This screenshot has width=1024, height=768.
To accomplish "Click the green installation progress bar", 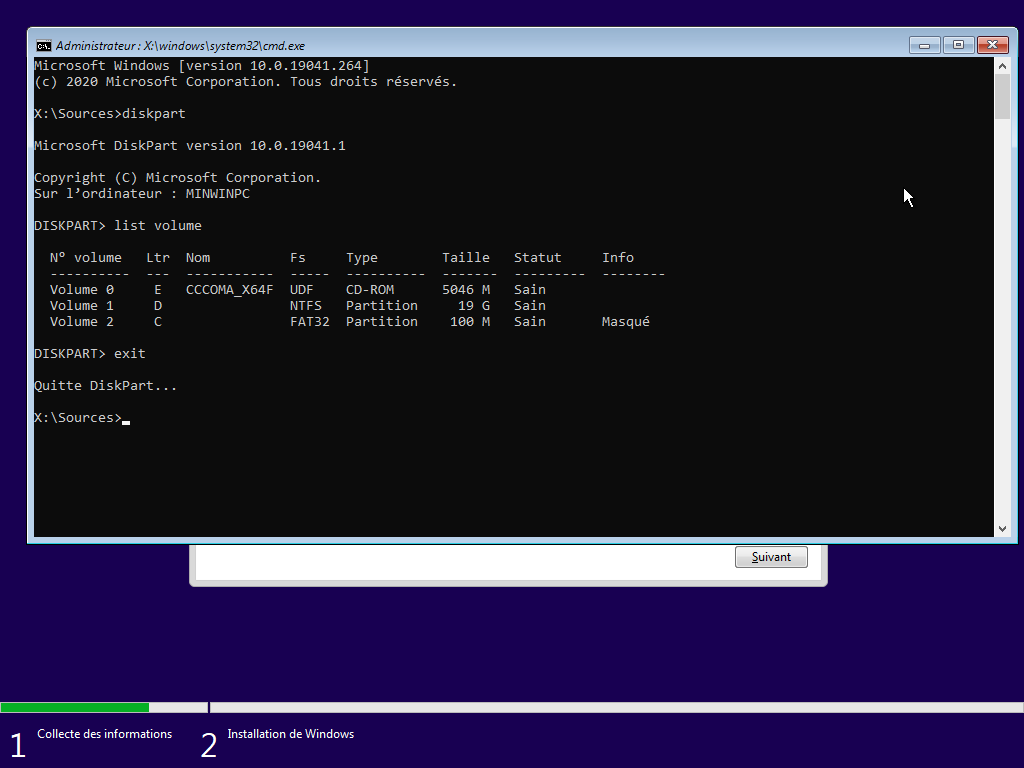I will click(74, 707).
